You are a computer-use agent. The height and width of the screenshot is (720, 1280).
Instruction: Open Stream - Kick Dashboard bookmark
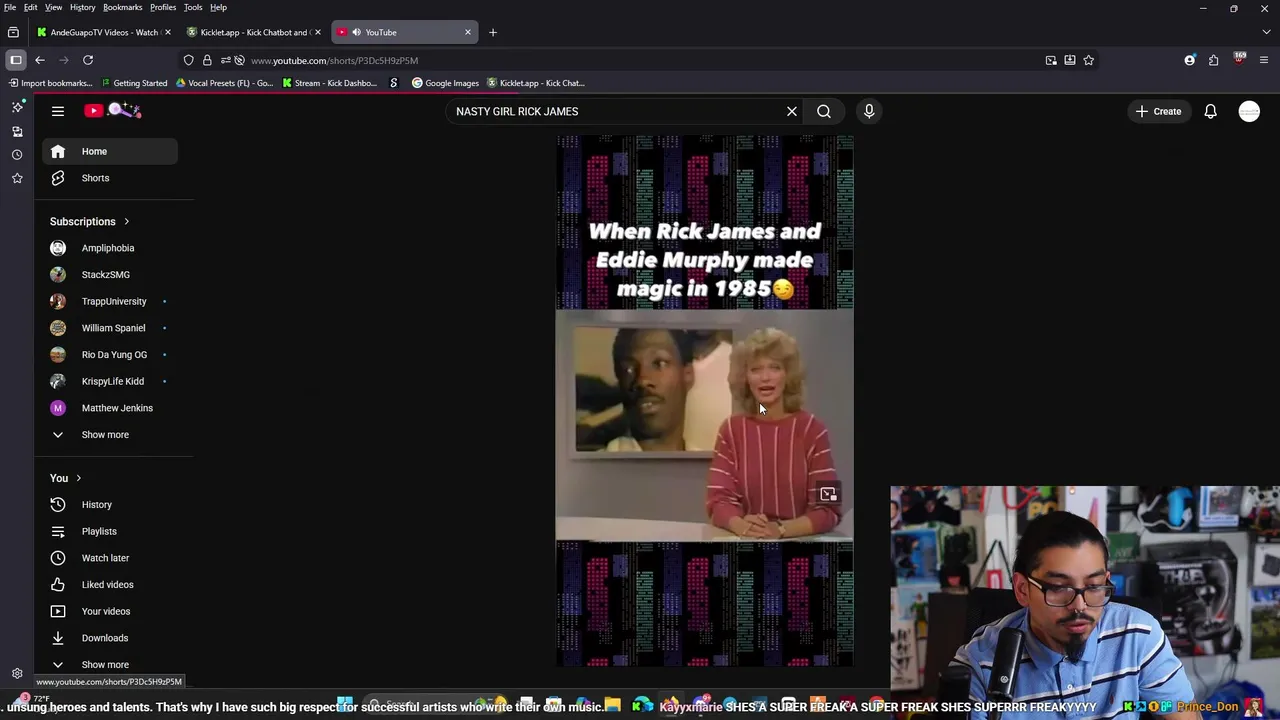tap(330, 83)
